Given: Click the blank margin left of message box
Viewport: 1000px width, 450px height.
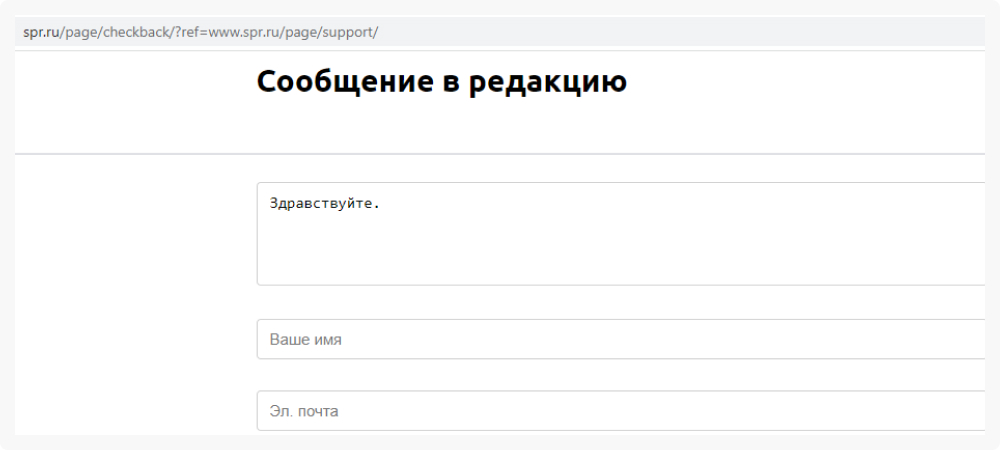Looking at the screenshot, I should [x=135, y=233].
